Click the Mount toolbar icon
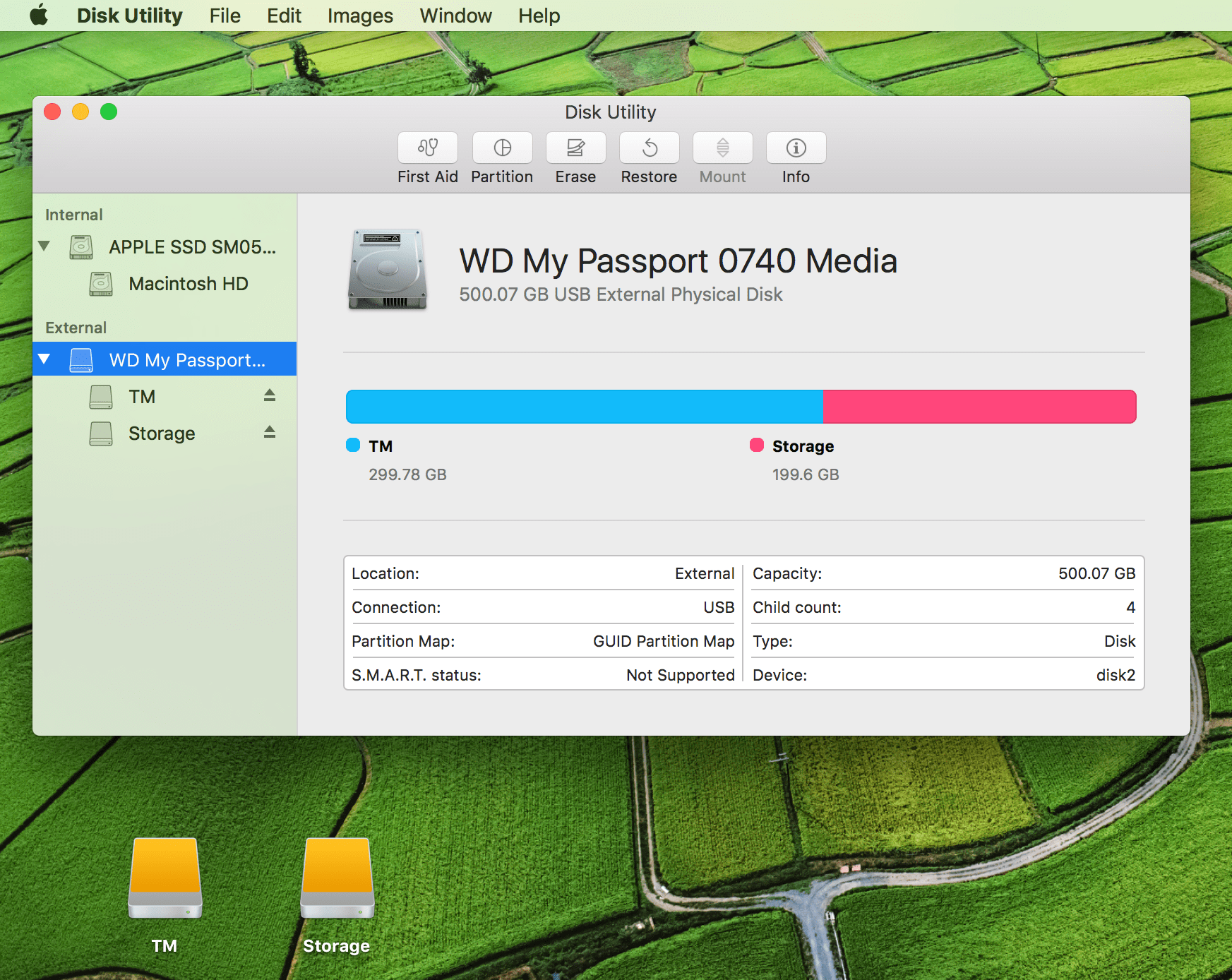The height and width of the screenshot is (980, 1232). pos(722,148)
